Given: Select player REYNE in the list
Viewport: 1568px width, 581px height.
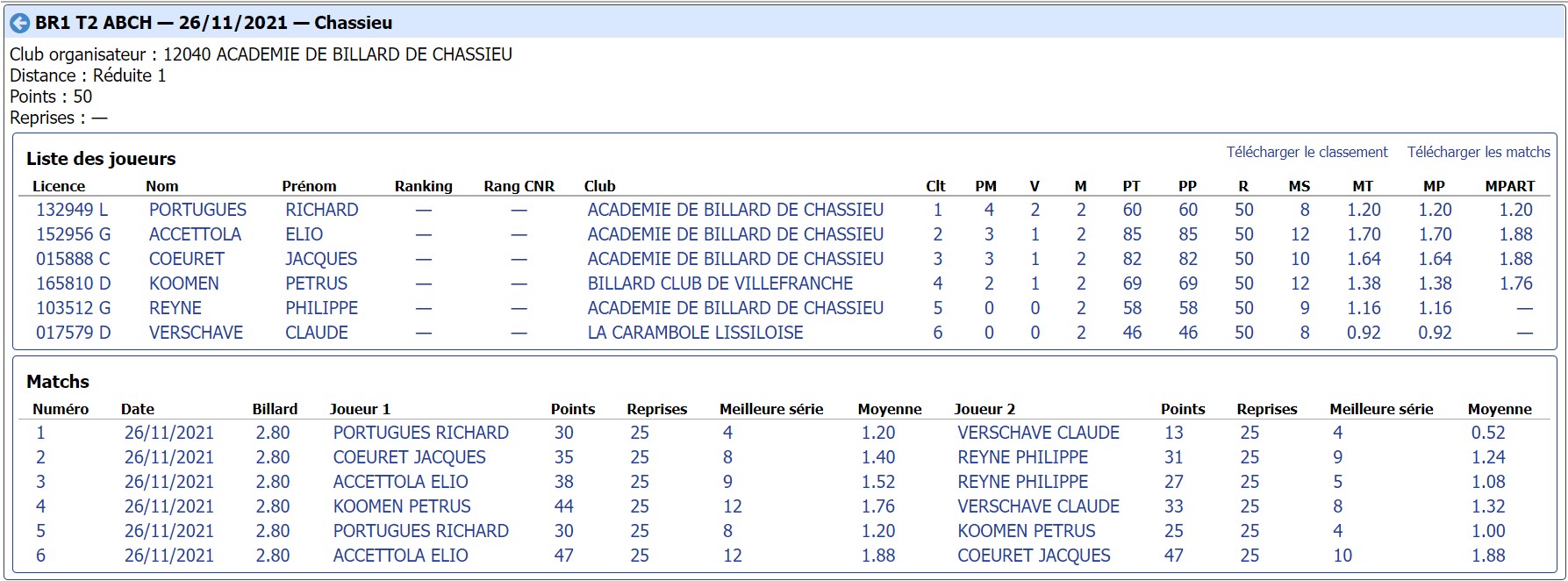Looking at the screenshot, I should coord(175,308).
